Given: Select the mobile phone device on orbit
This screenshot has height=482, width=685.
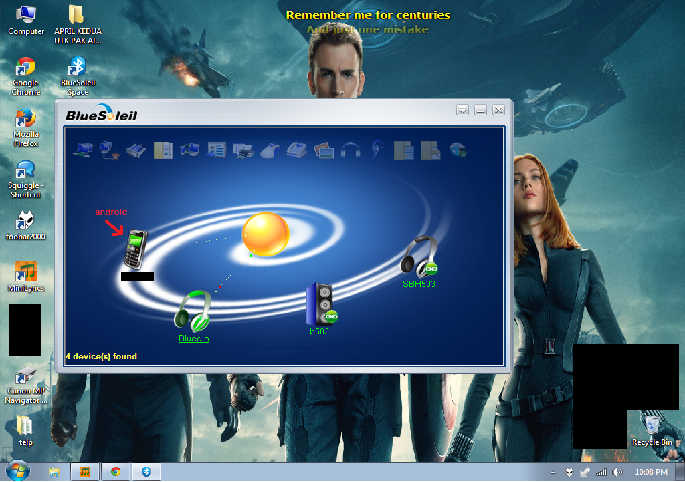Looking at the screenshot, I should pos(136,249).
